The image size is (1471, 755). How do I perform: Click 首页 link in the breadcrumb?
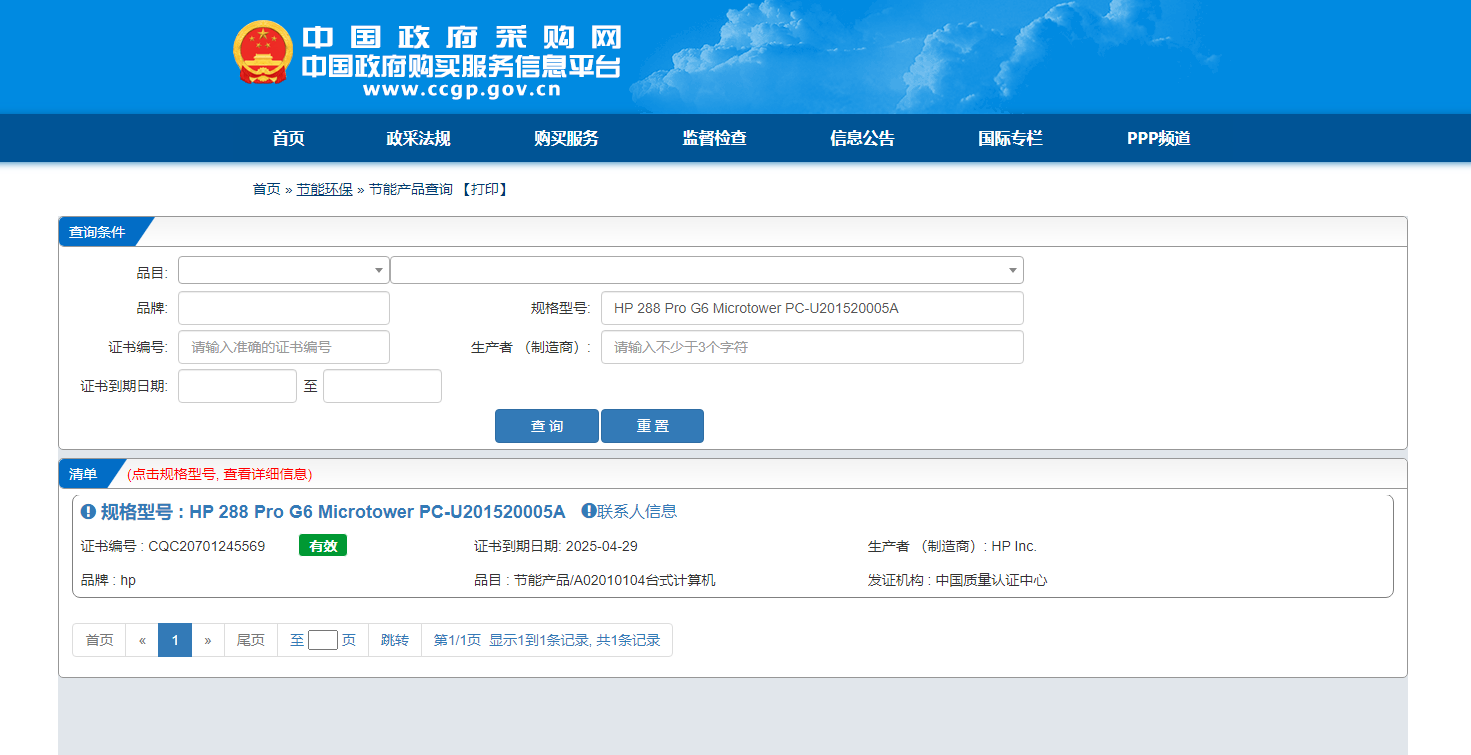266,189
